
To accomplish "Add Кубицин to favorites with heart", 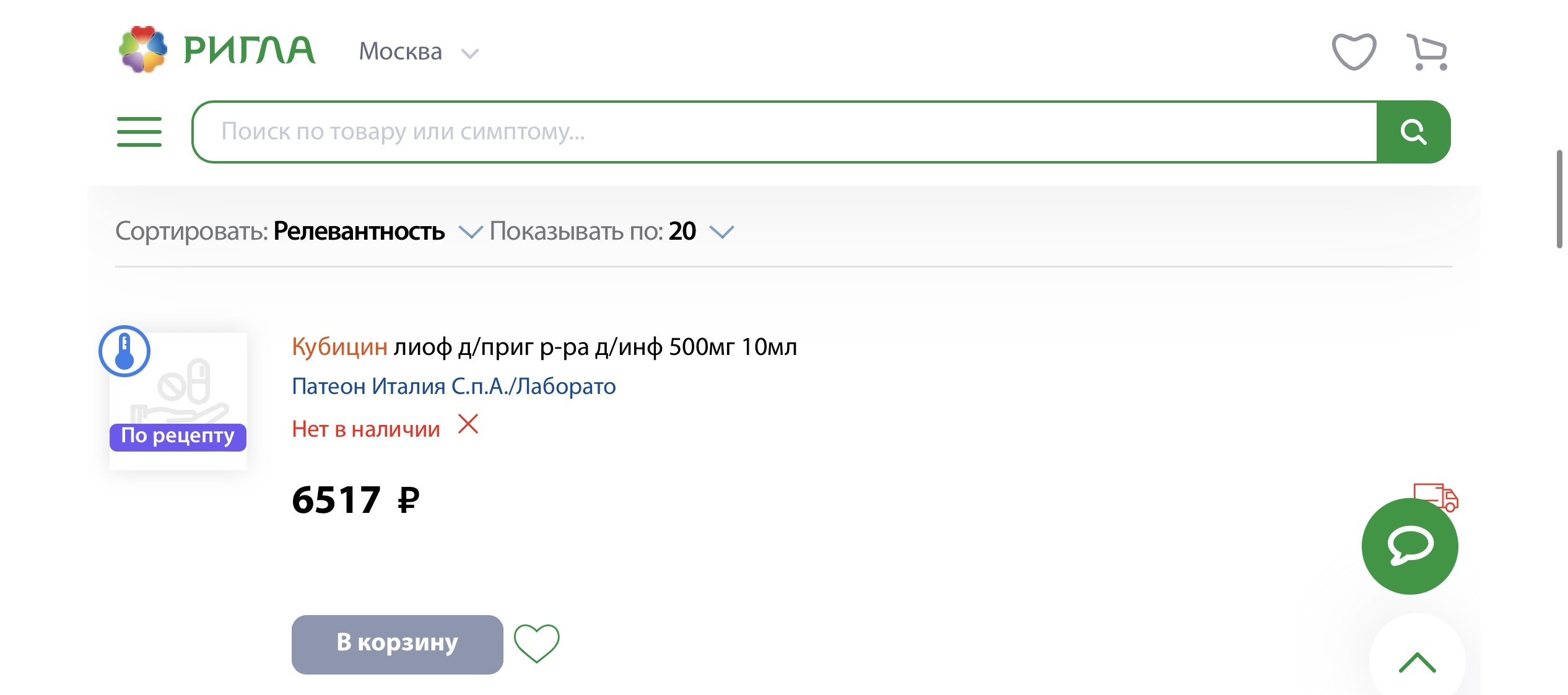I will [x=536, y=644].
